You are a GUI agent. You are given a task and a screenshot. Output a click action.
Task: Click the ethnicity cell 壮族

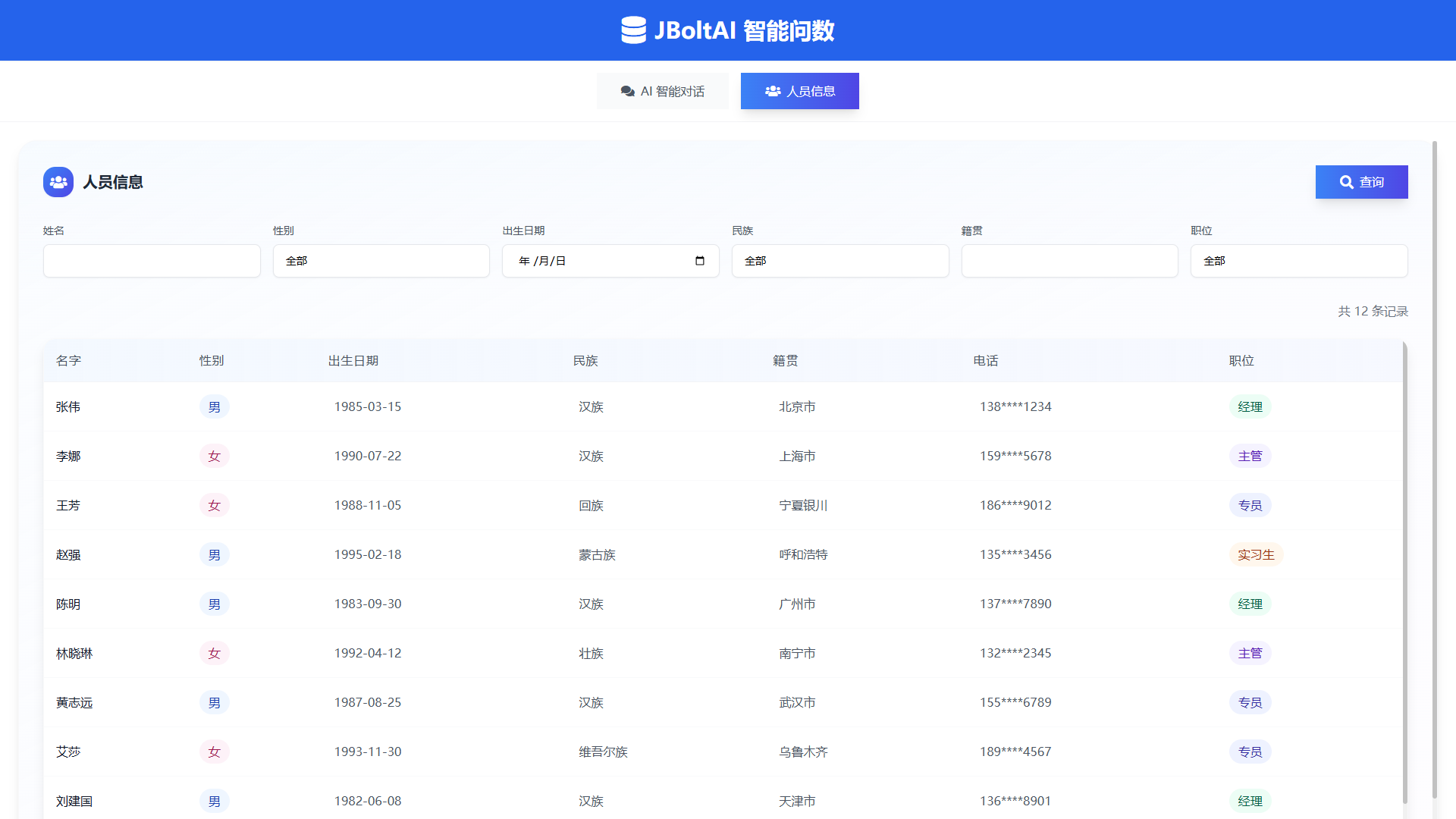(x=591, y=654)
